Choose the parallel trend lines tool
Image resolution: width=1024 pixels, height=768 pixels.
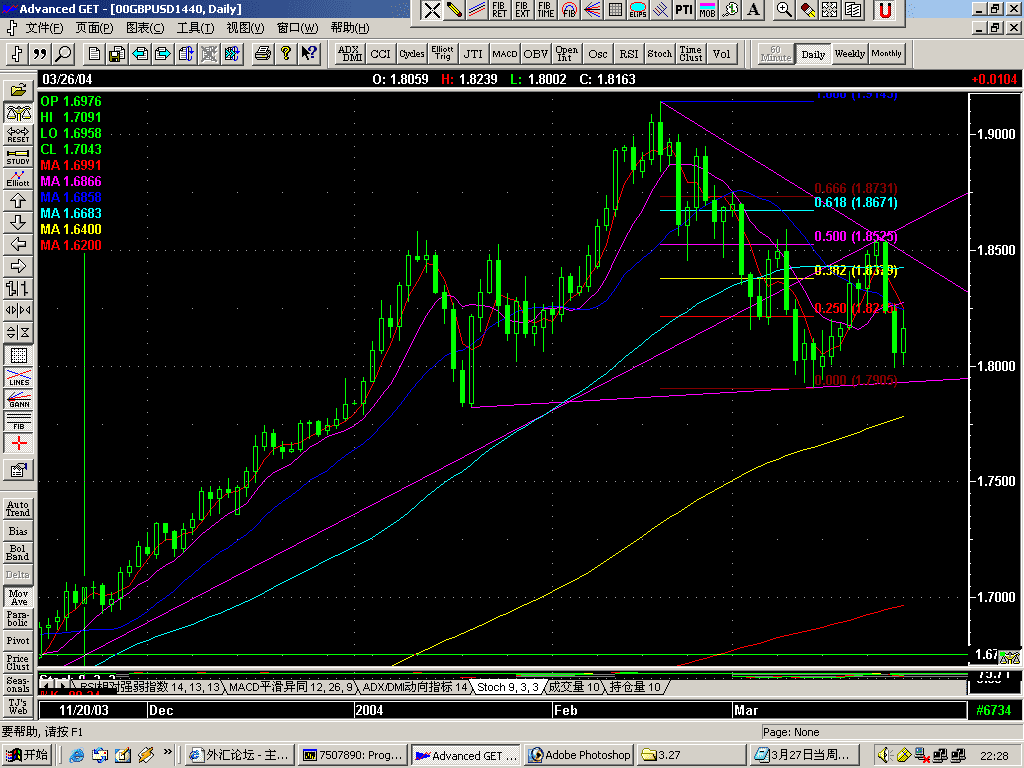[x=477, y=10]
